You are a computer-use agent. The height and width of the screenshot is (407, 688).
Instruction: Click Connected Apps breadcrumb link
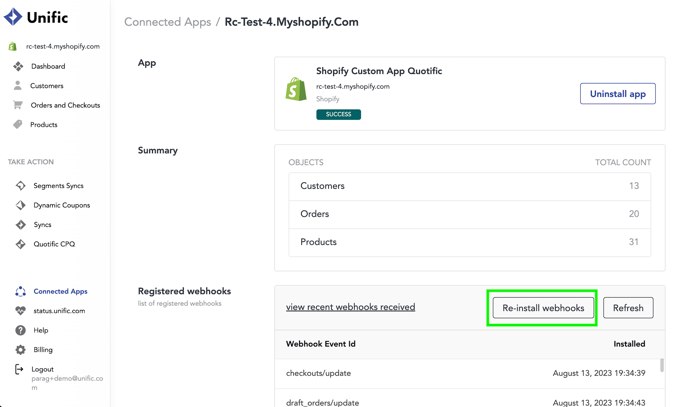(x=168, y=22)
